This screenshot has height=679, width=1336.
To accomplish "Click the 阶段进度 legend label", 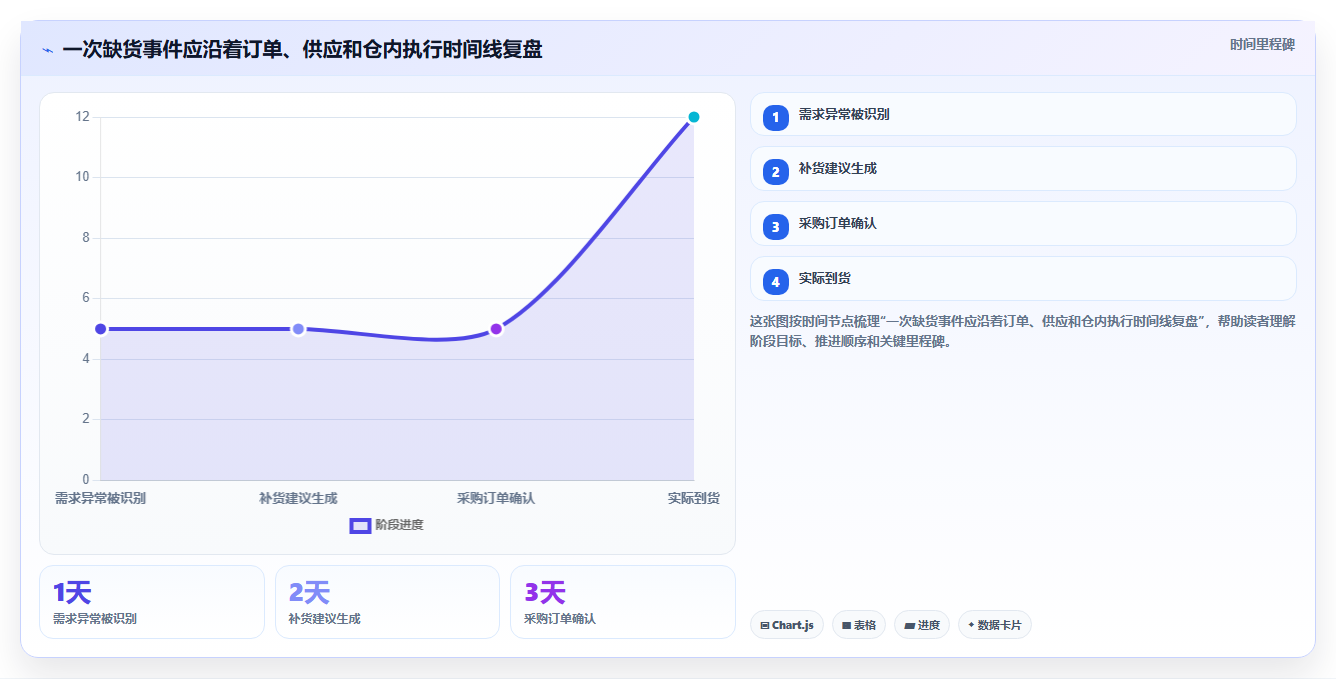I will (x=399, y=525).
